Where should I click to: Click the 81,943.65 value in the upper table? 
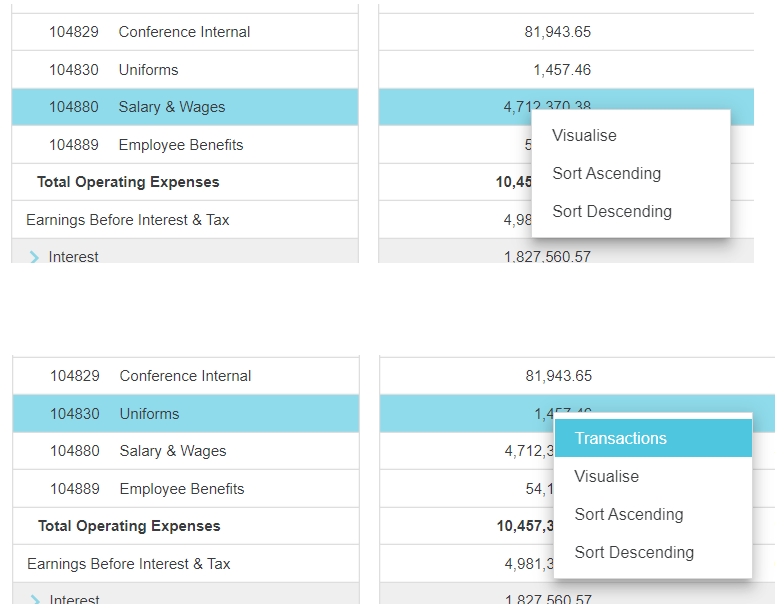click(557, 32)
